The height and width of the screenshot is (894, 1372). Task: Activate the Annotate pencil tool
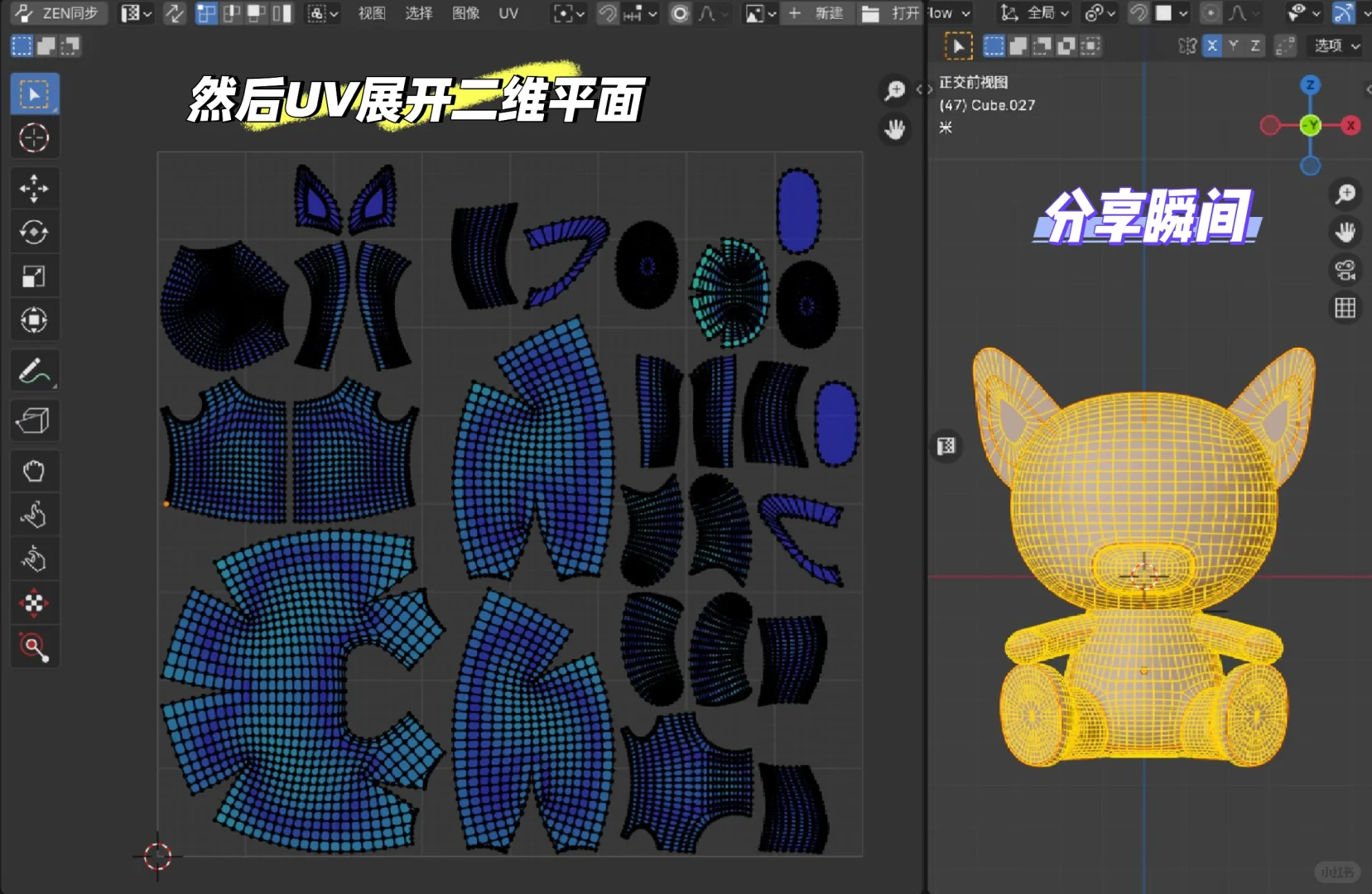pyautogui.click(x=34, y=370)
